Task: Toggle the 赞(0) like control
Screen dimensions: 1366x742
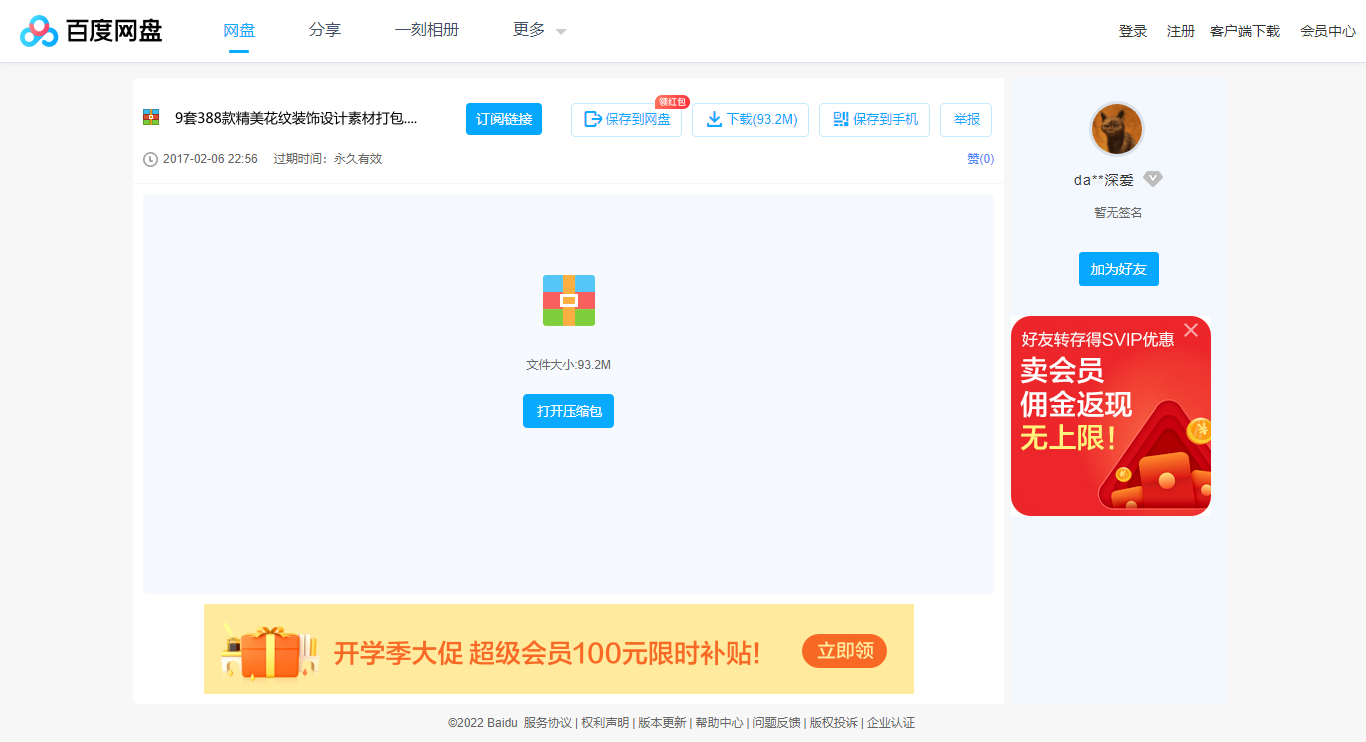Action: point(979,158)
